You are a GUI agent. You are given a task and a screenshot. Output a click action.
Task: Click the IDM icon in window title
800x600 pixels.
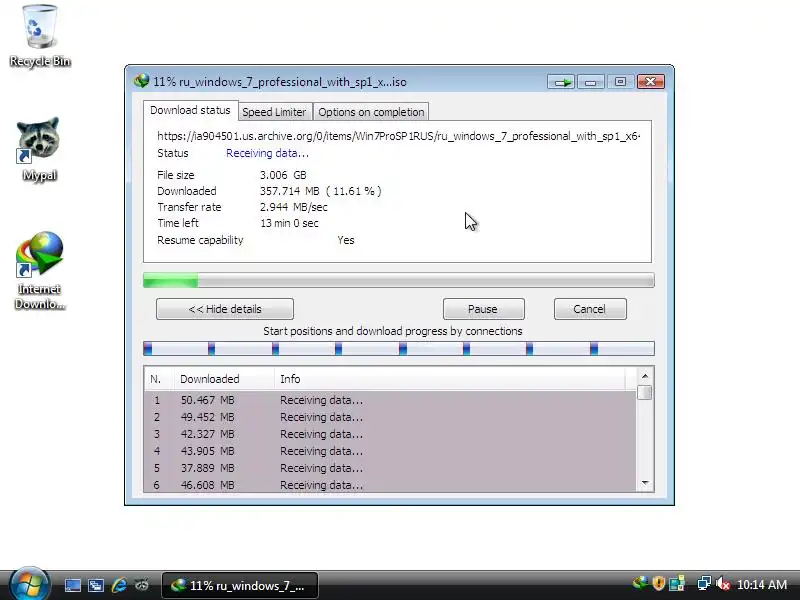(141, 82)
